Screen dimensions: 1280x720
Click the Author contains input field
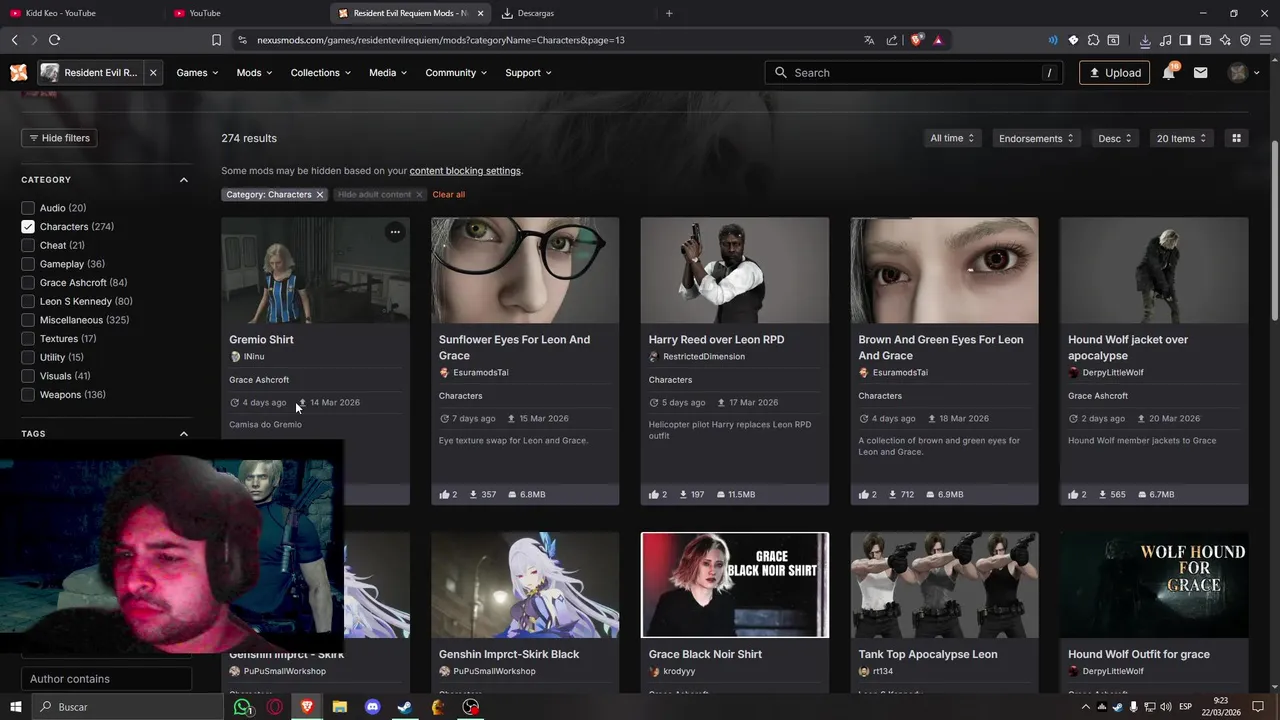click(x=106, y=679)
